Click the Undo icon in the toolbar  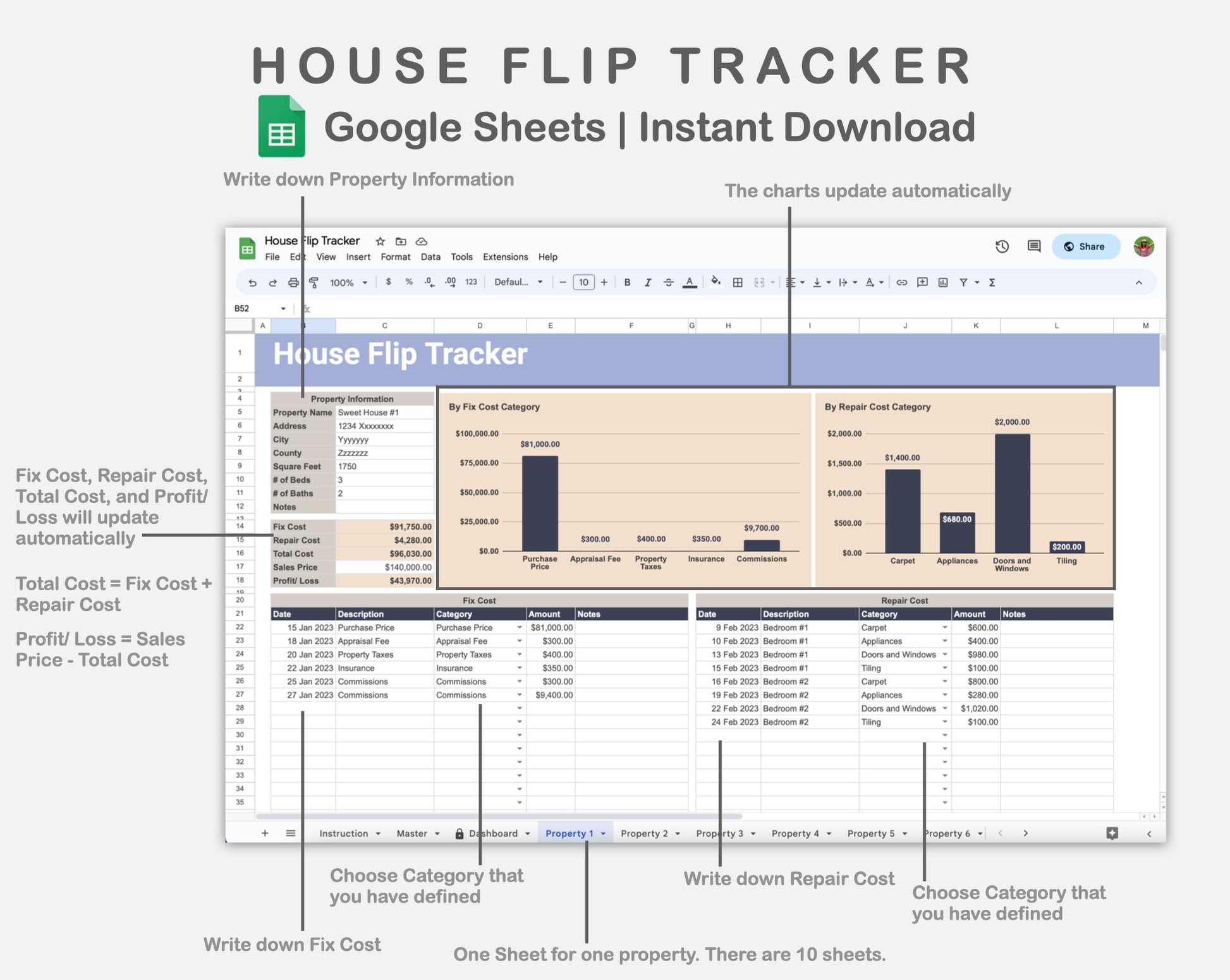[x=252, y=283]
